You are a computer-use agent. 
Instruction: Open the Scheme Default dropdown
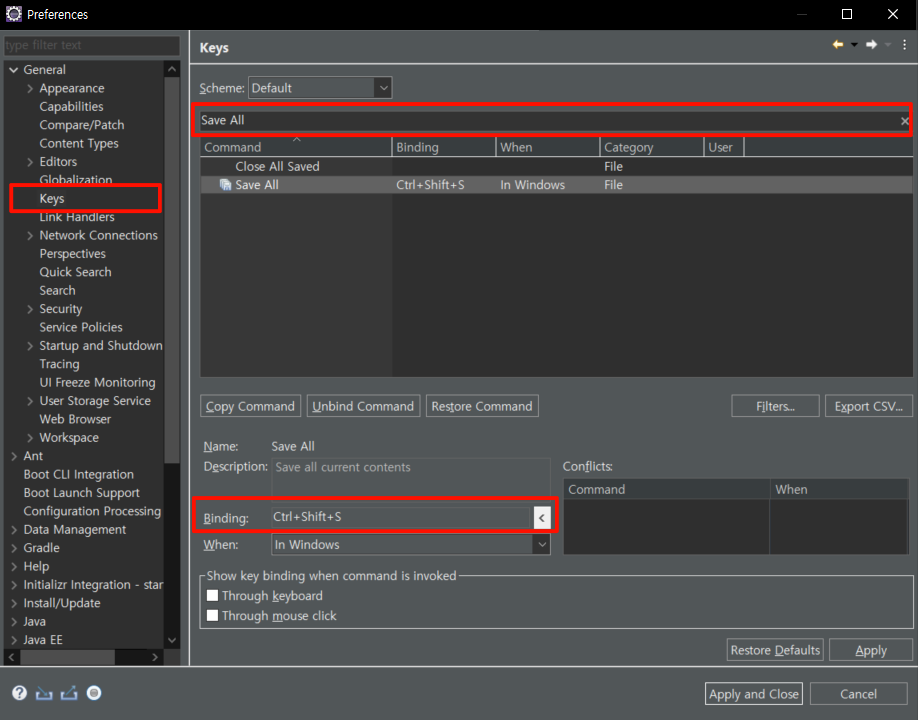click(x=383, y=88)
